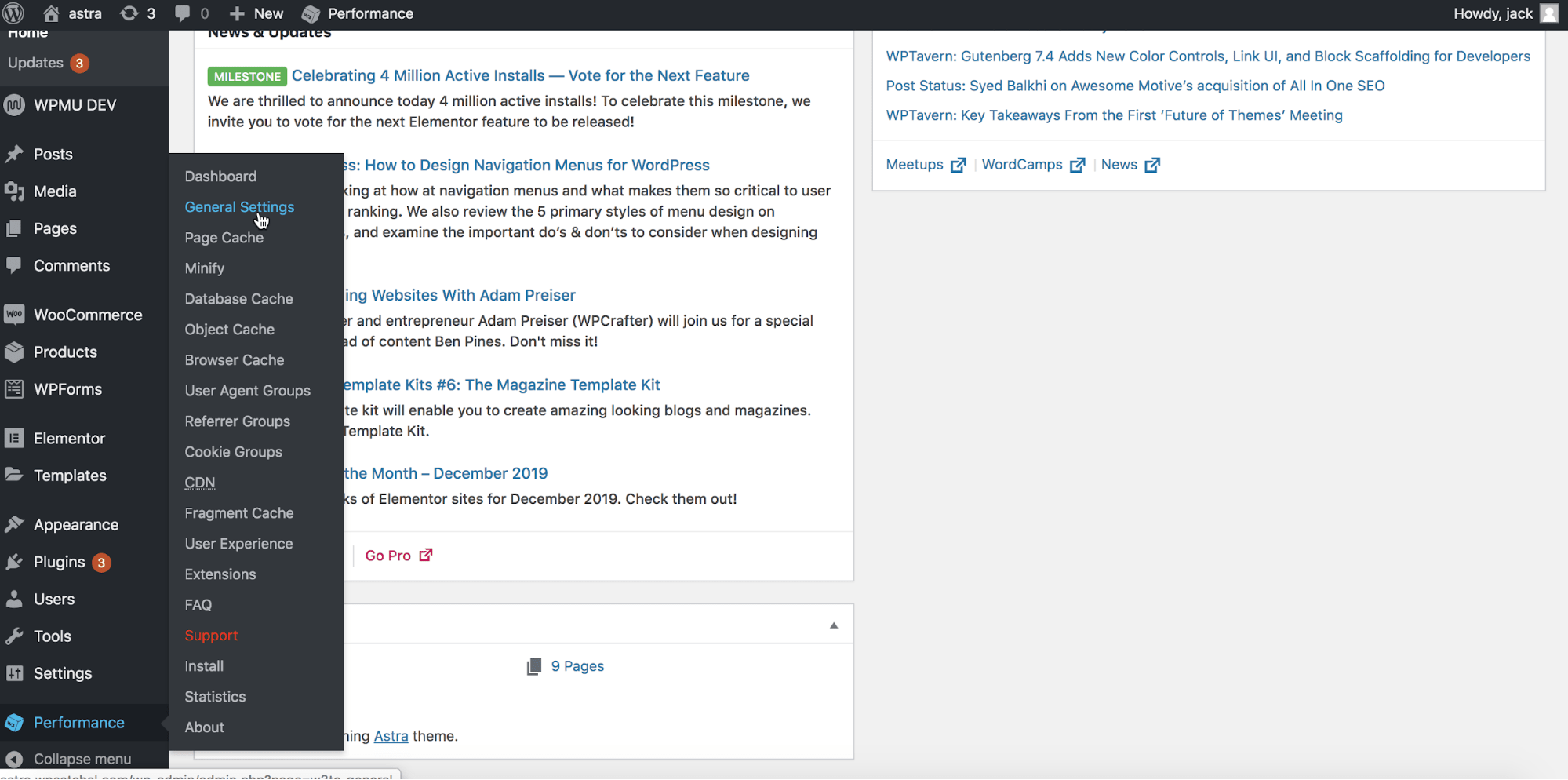
Task: Select Database Cache submenu item
Action: pos(238,299)
